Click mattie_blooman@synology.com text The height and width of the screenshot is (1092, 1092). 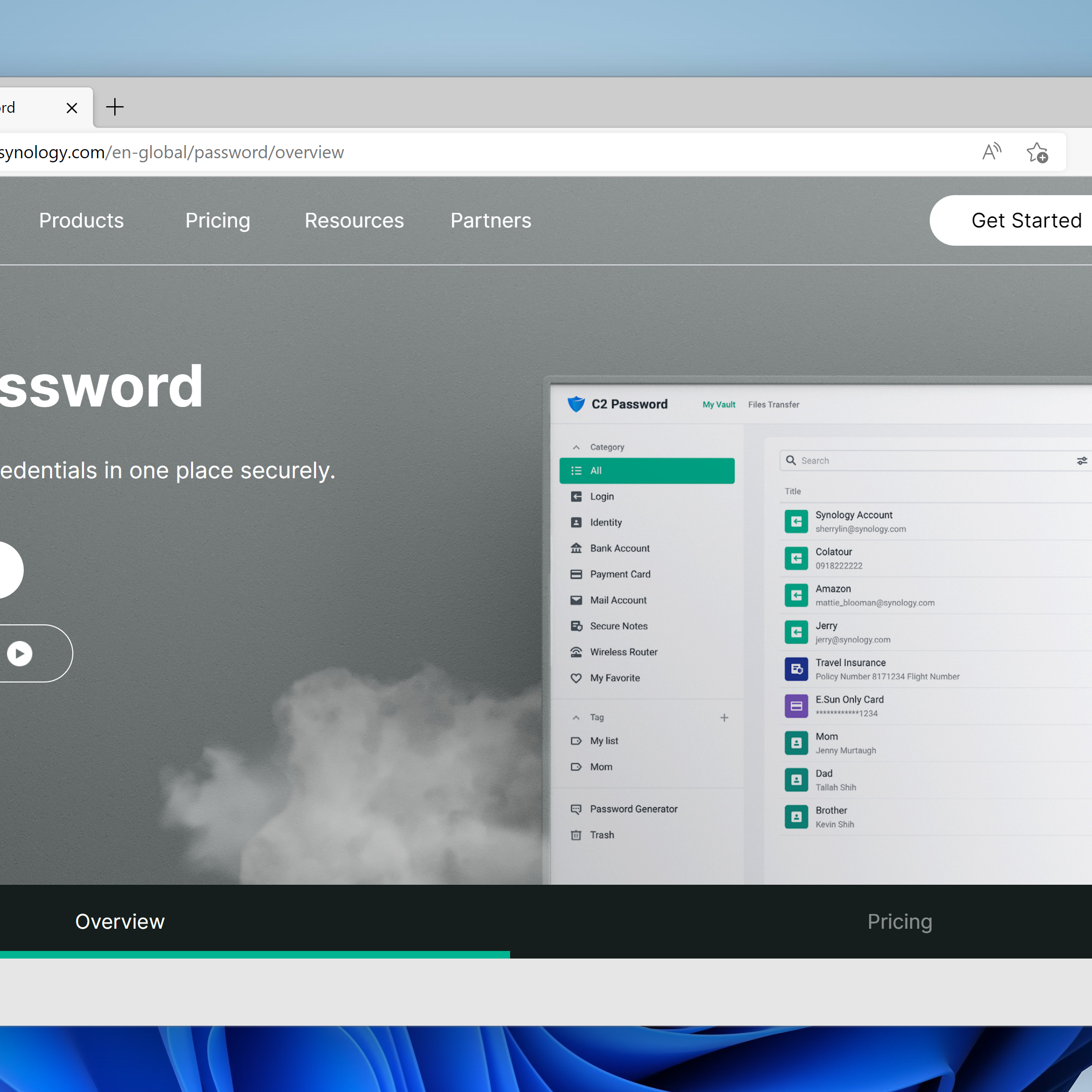[x=875, y=603]
